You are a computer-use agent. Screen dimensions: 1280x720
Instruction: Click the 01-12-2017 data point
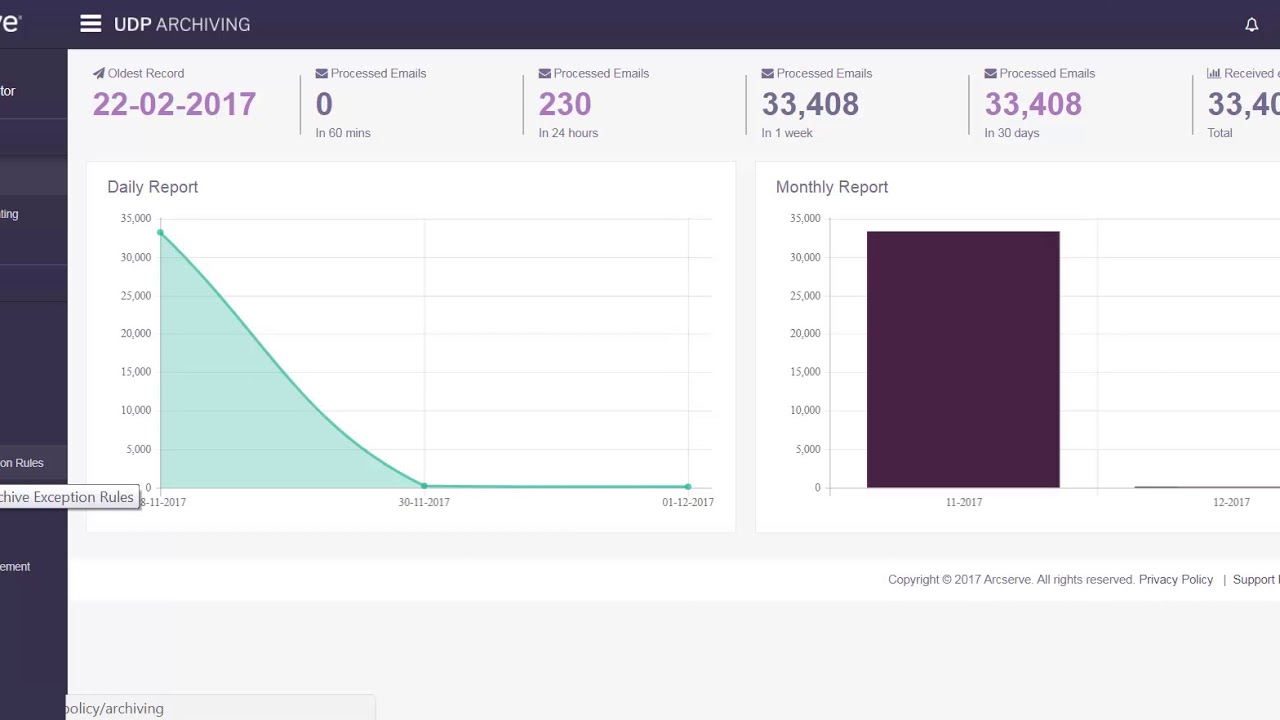click(688, 487)
